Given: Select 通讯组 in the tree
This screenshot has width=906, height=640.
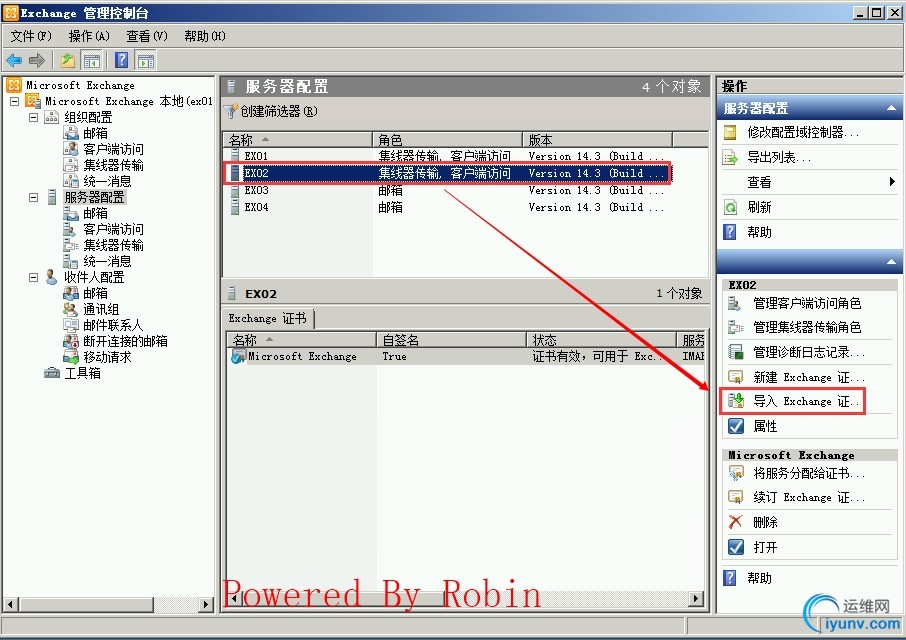Looking at the screenshot, I should [x=101, y=309].
